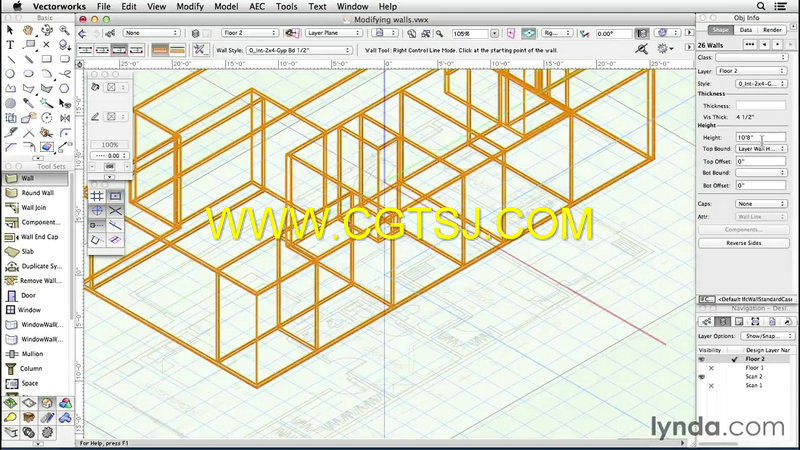Open the Style dropdown in Obj Info
Image resolution: width=800 pixels, height=450 pixels.
coord(761,83)
